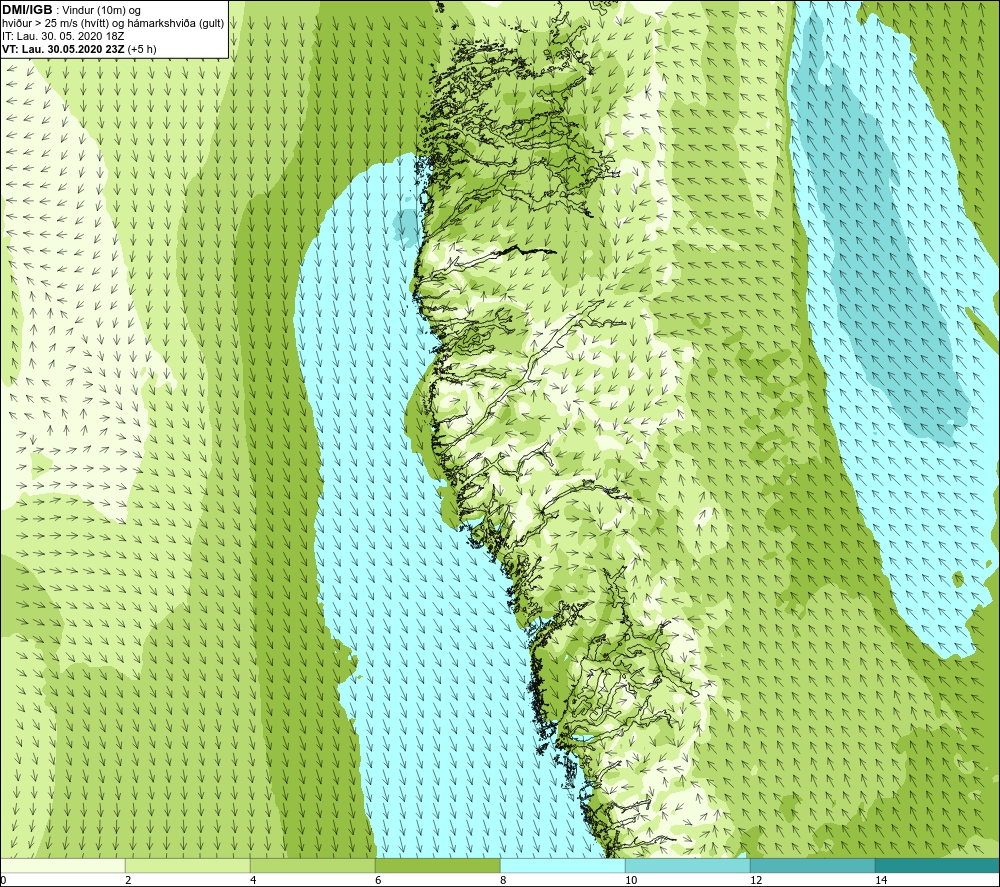
Task: Click the legend label '8'
Action: pyautogui.click(x=503, y=880)
